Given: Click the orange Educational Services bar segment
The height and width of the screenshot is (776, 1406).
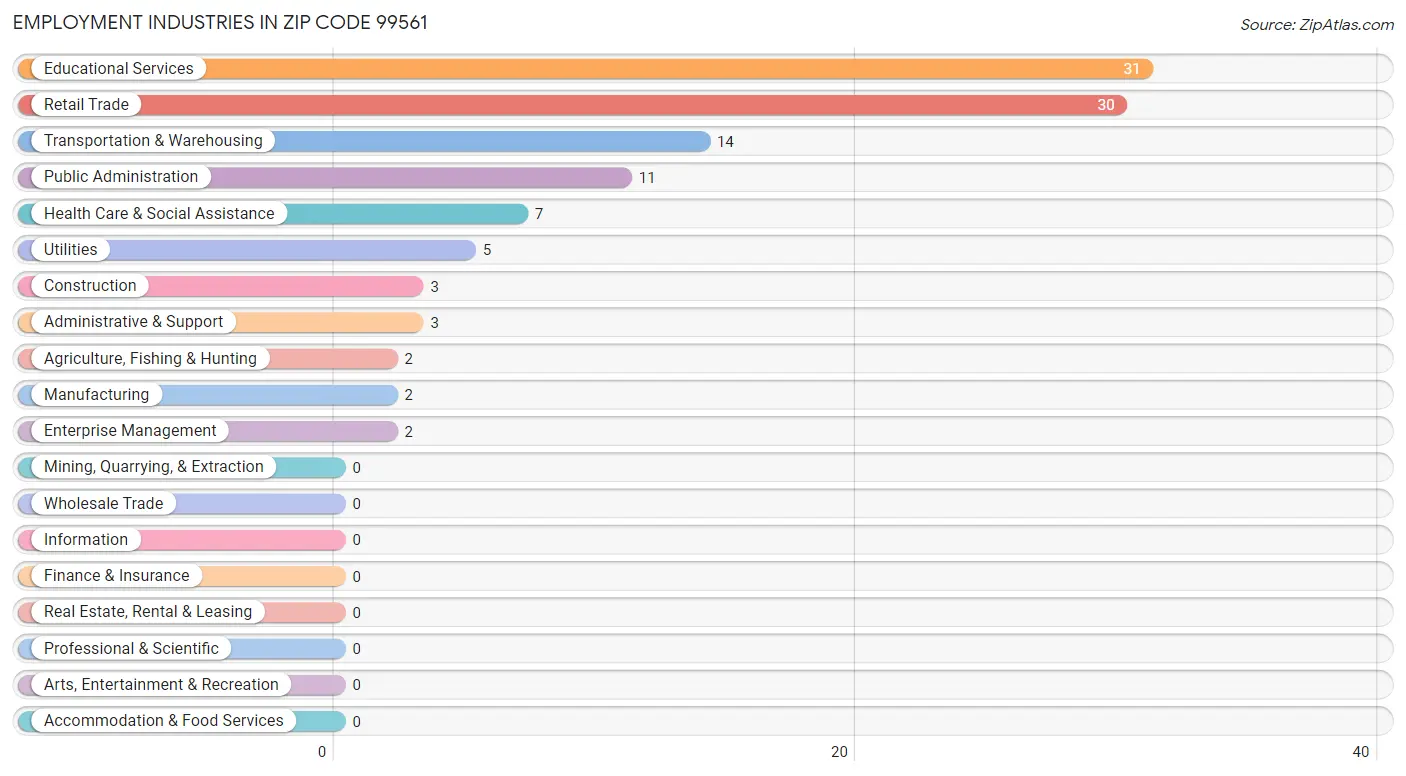Looking at the screenshot, I should pyautogui.click(x=585, y=69).
